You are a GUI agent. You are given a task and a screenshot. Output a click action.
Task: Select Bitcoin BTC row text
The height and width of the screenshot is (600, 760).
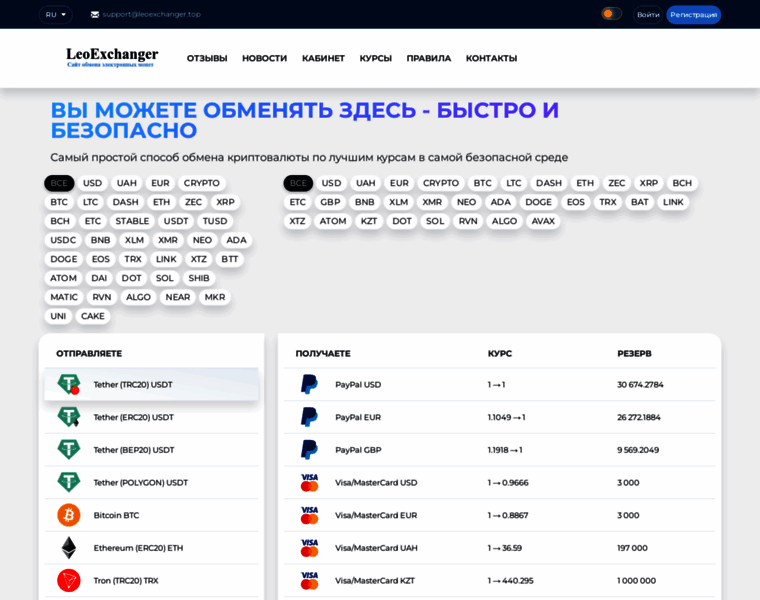(116, 515)
